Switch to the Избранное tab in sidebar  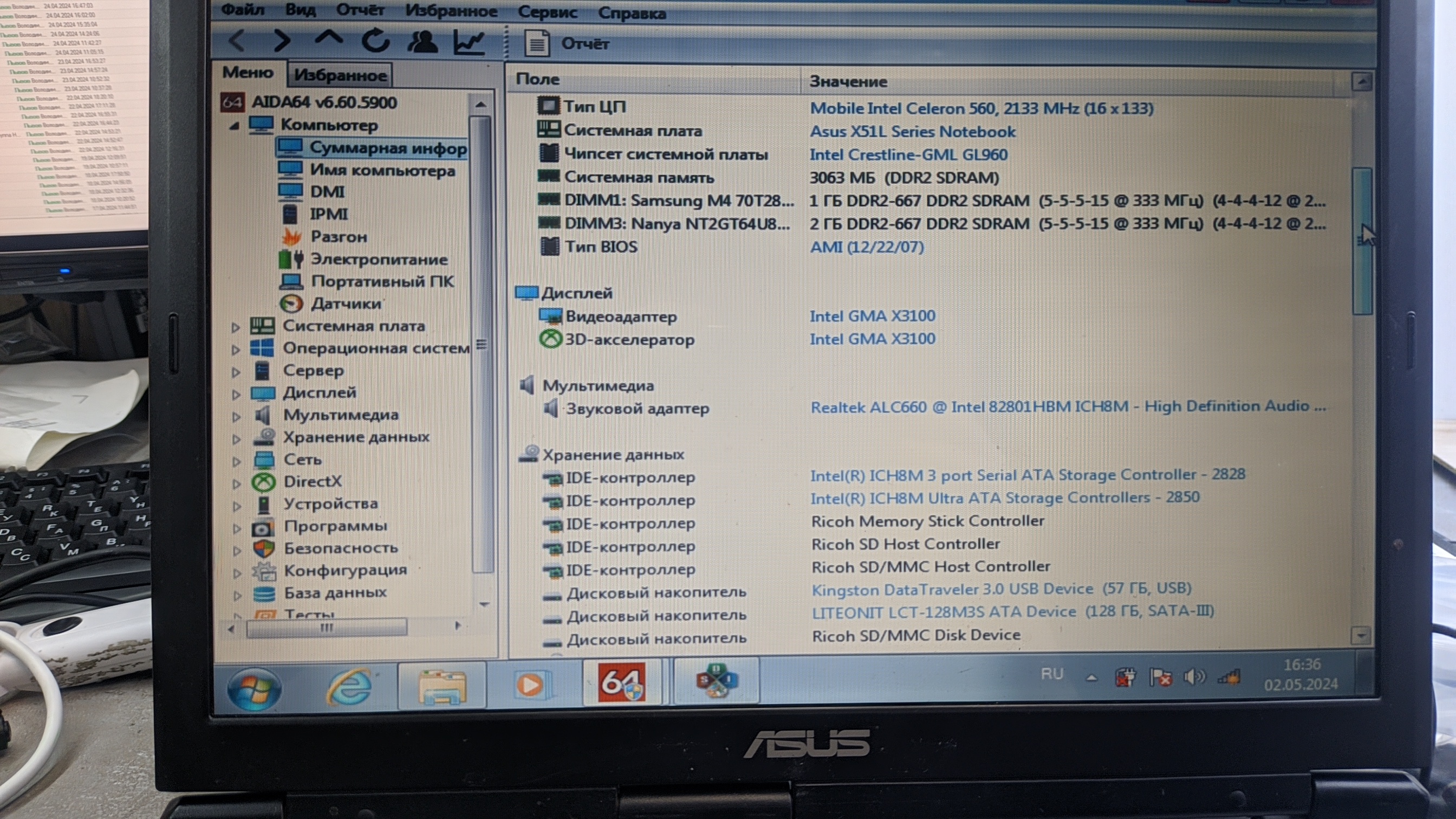340,75
